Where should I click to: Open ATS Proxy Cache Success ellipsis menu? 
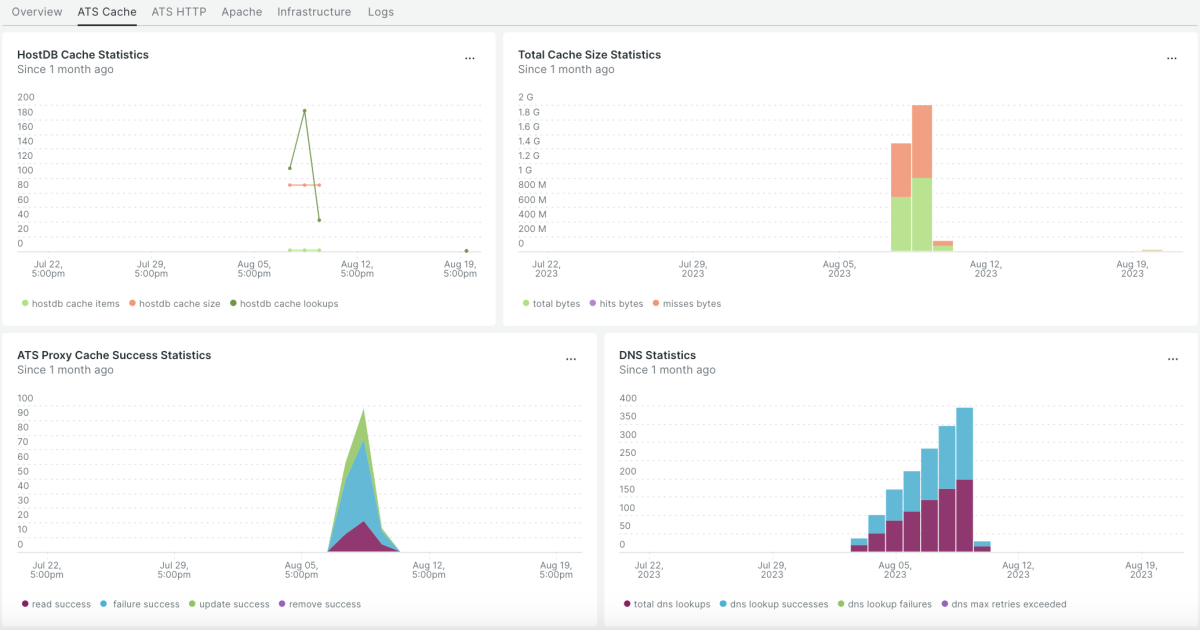click(571, 359)
